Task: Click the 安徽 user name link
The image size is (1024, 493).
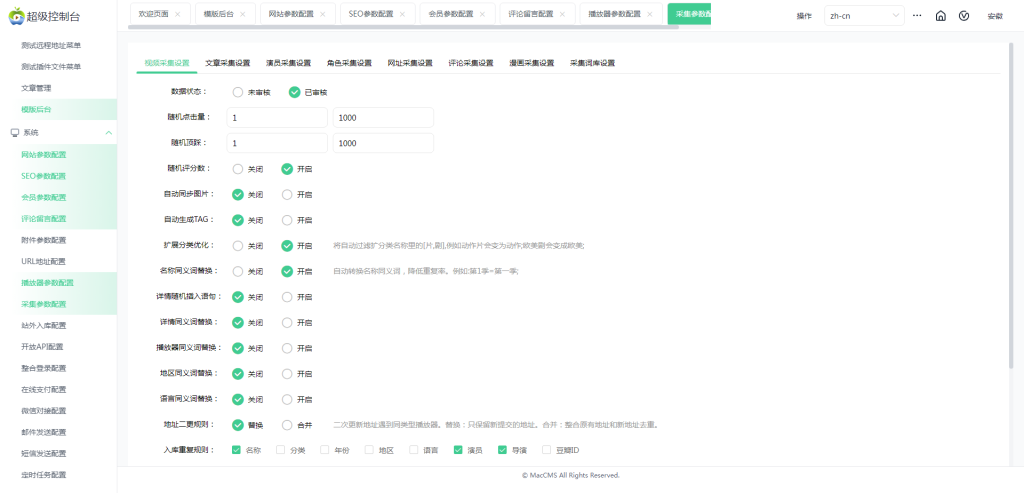Action: (995, 16)
